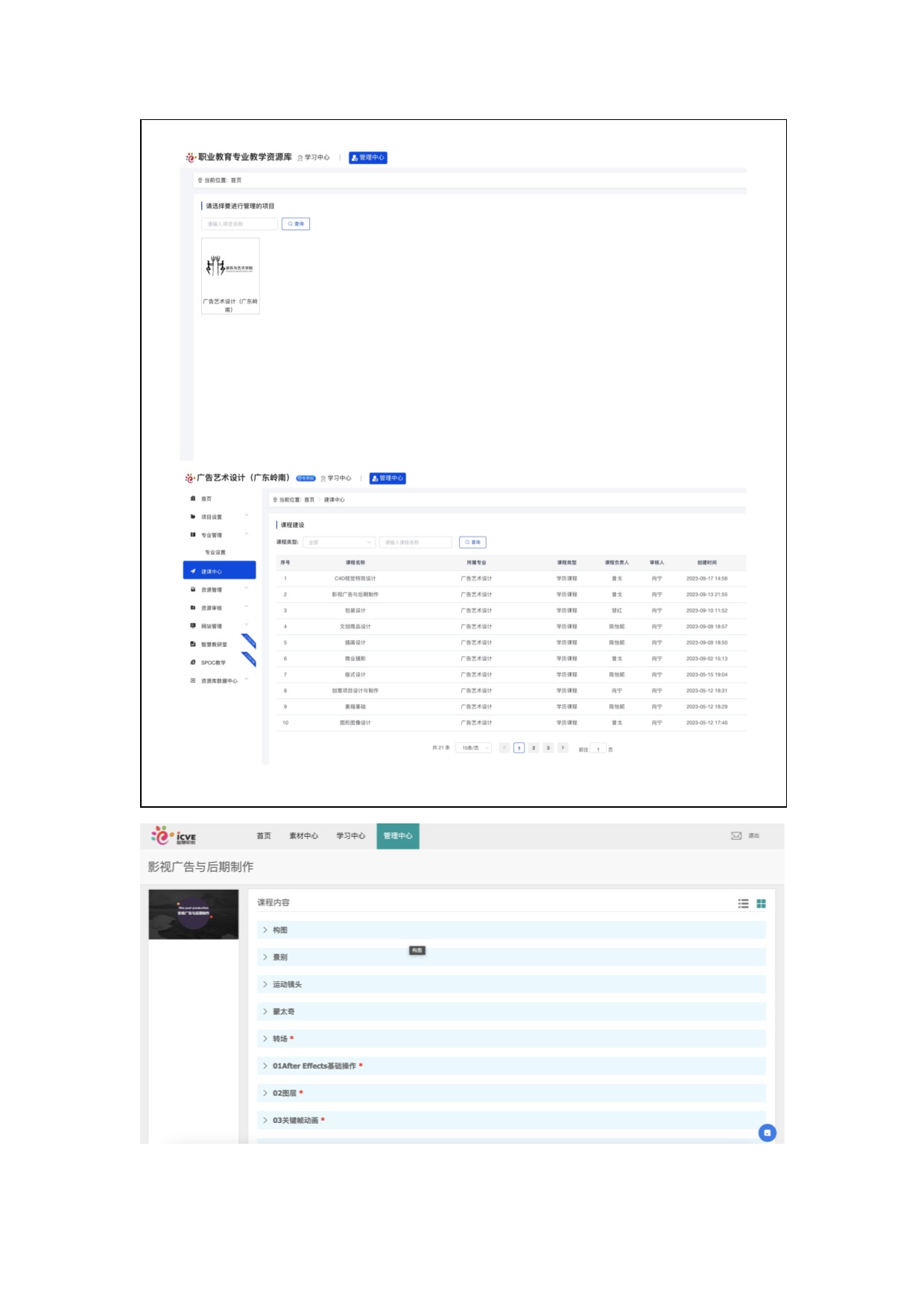Click 查询 button under 请选择要进行管理的项目
This screenshot has height=1307, width=924.
tap(296, 224)
